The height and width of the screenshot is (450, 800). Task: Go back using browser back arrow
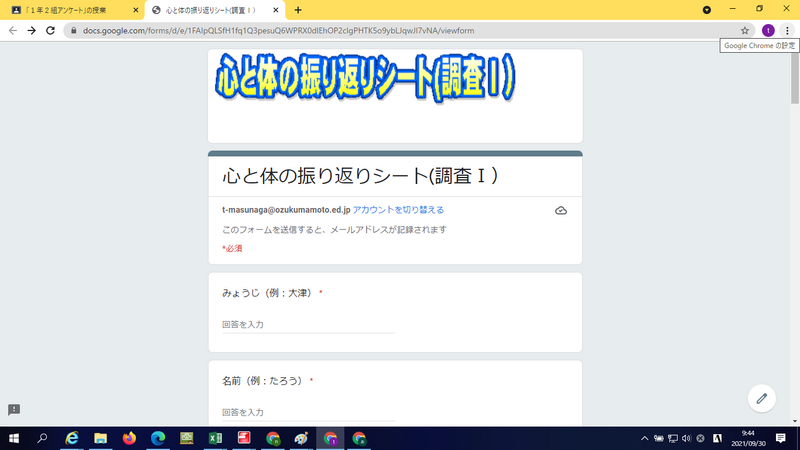point(13,31)
